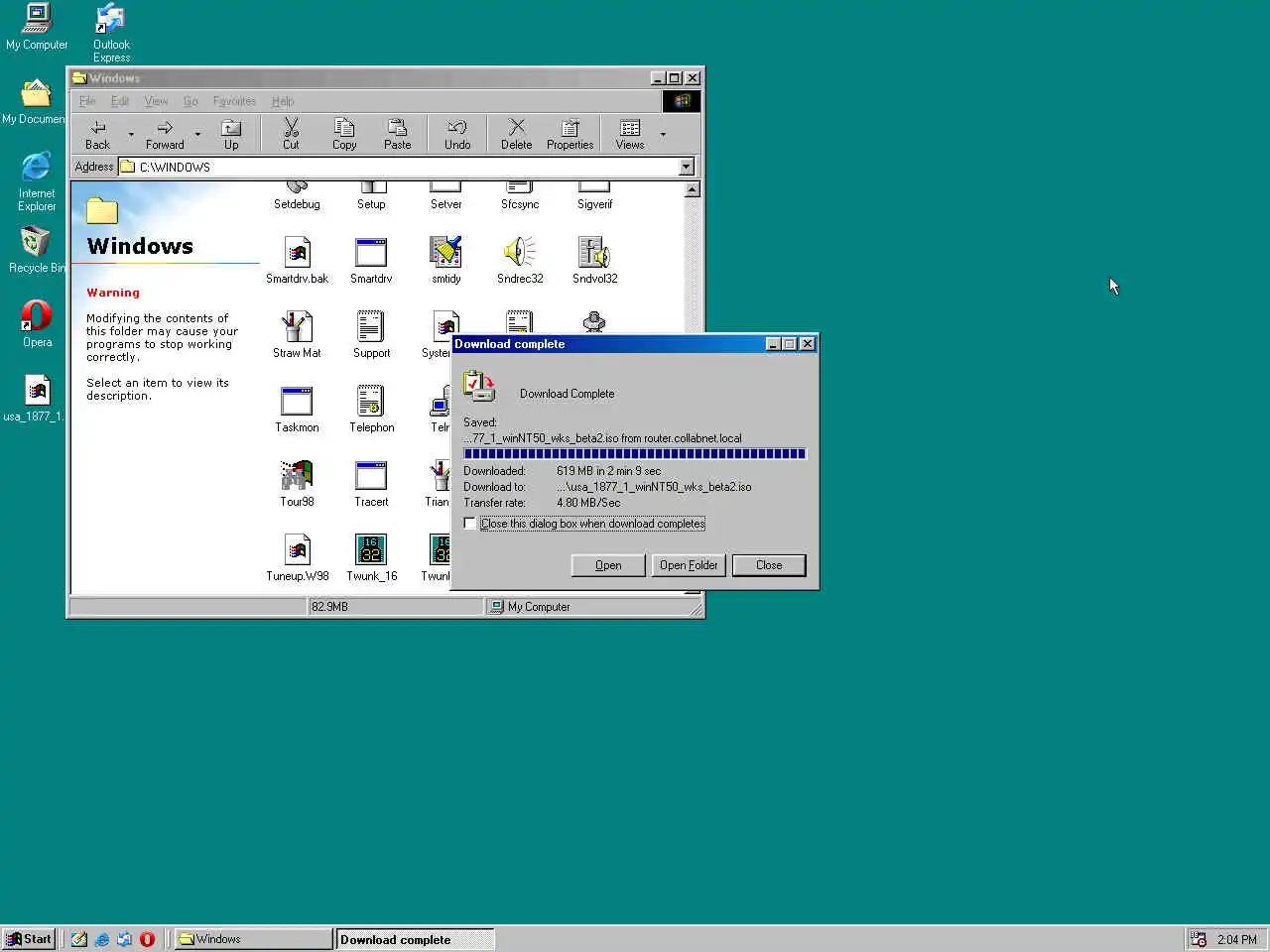Click the Close button in download dialog
Image resolution: width=1270 pixels, height=952 pixels.
pos(769,565)
